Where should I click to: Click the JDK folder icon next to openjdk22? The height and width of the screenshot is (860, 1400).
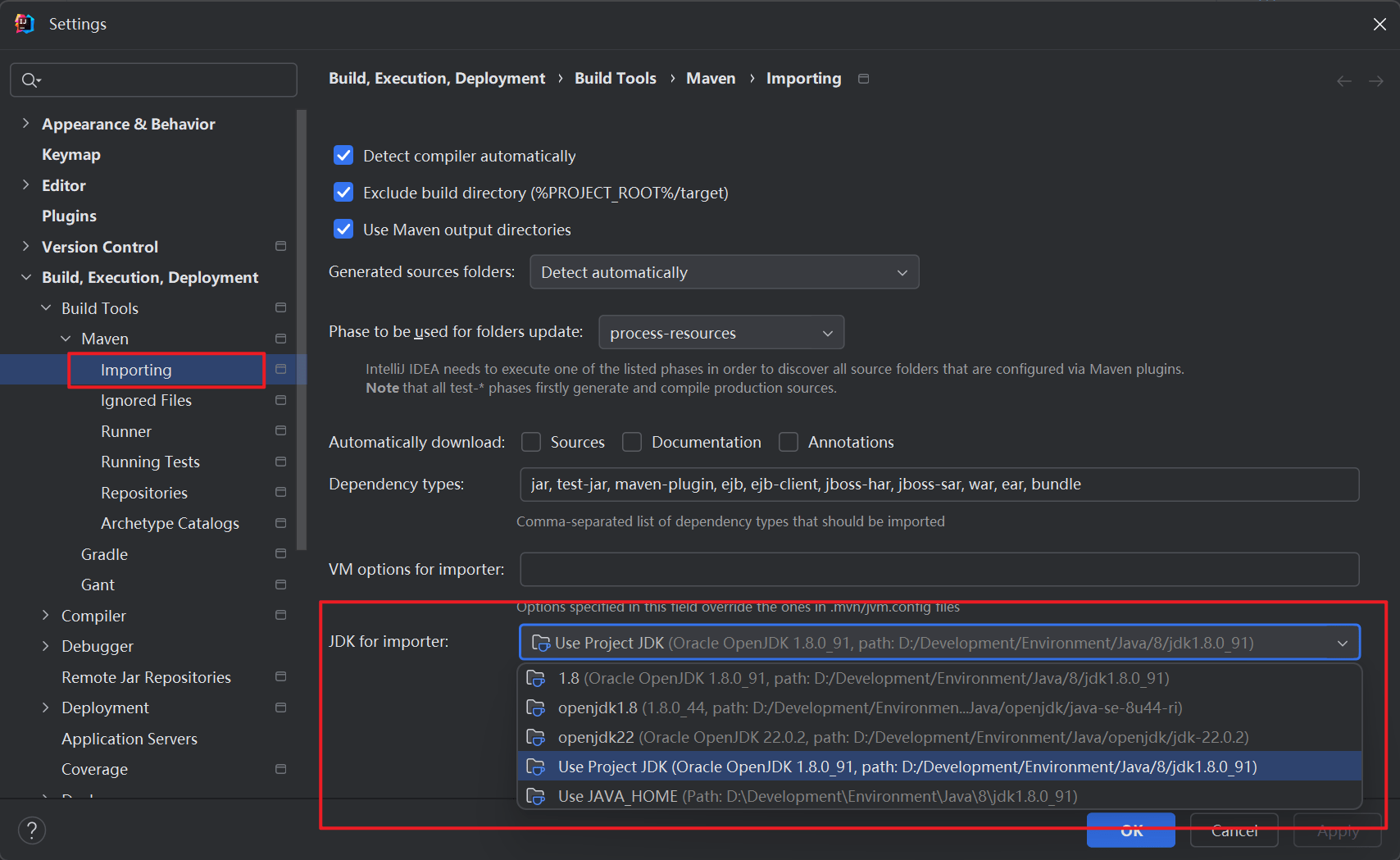click(x=536, y=736)
